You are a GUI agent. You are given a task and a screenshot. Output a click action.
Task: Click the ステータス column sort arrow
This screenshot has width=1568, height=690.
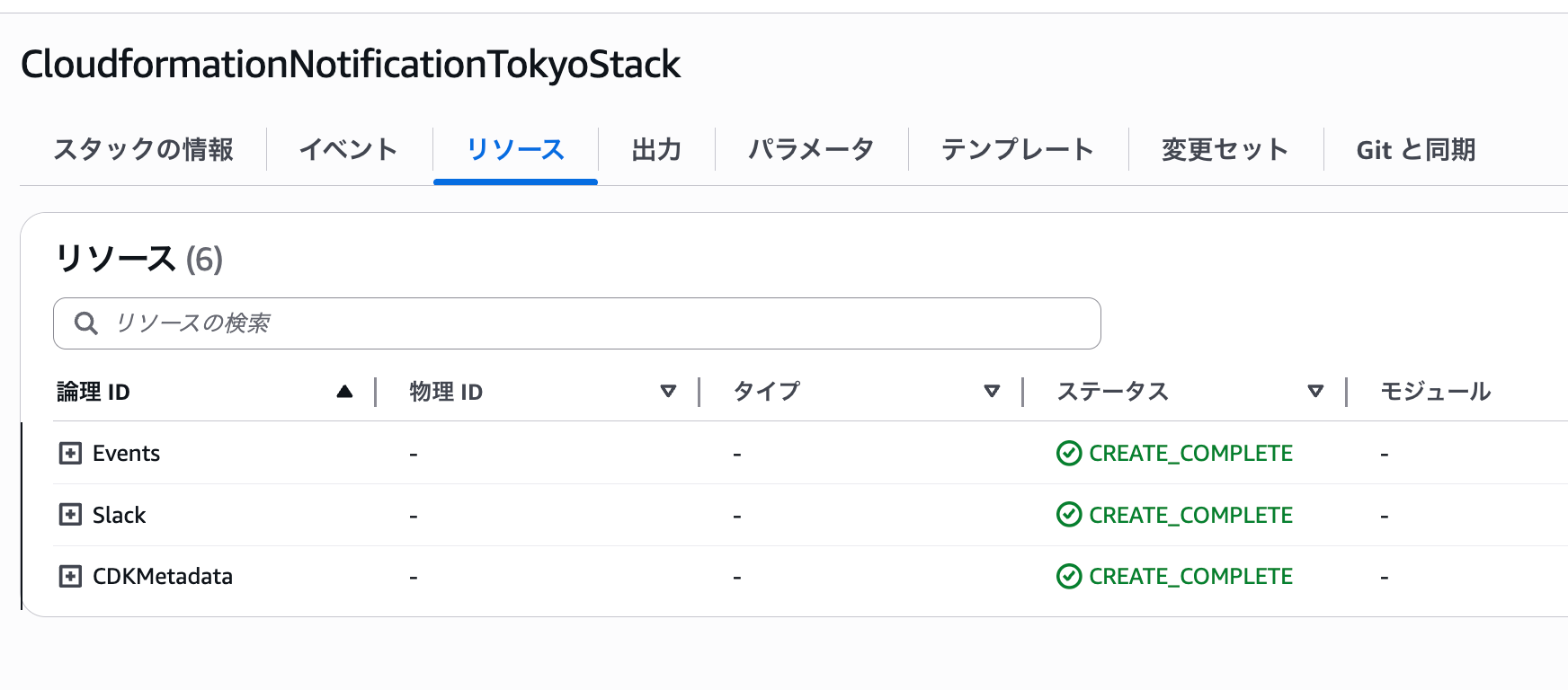1315,392
